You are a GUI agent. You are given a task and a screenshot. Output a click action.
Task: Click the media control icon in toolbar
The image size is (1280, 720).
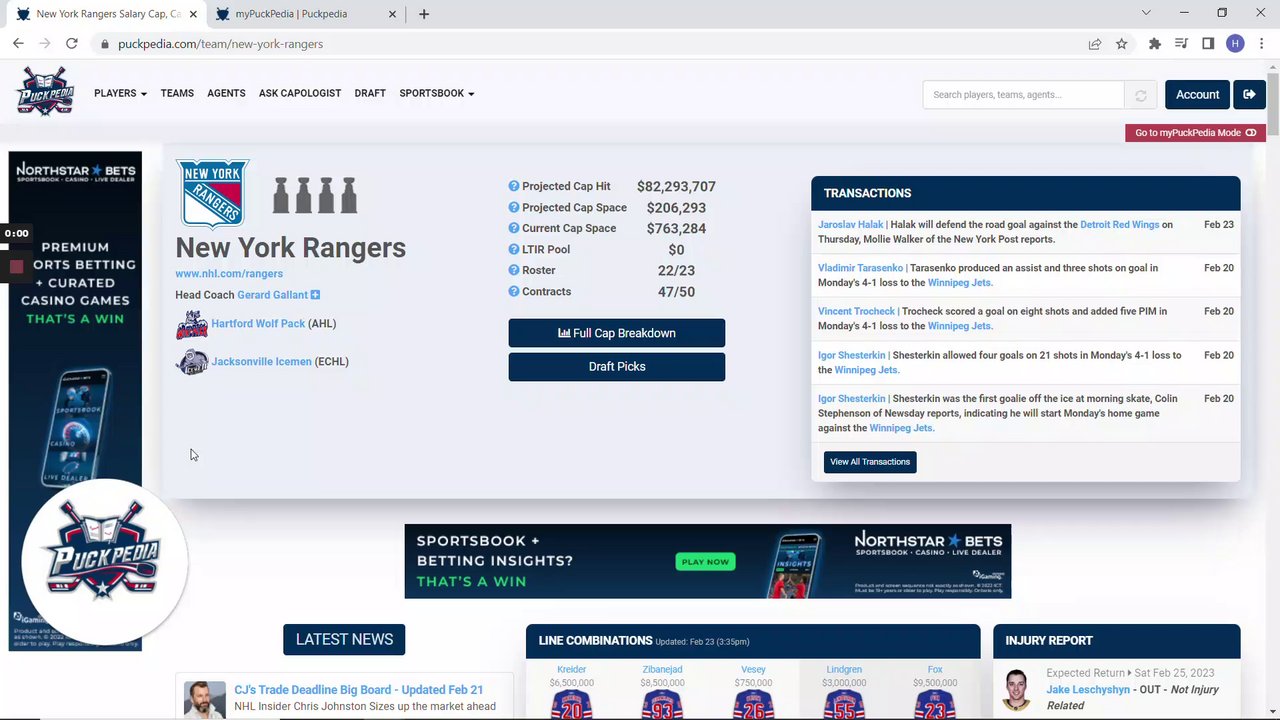coord(1182,44)
